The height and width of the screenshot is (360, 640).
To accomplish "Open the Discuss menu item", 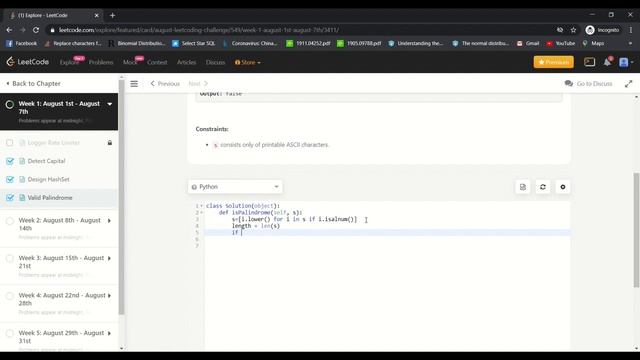I will pos(215,62).
